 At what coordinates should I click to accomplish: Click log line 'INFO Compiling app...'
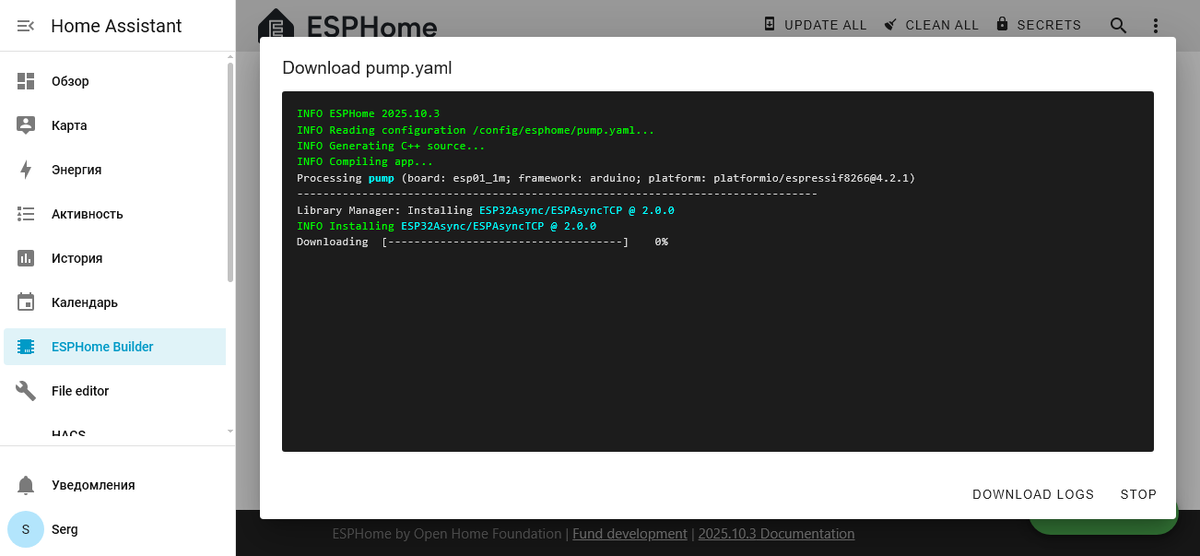click(365, 162)
